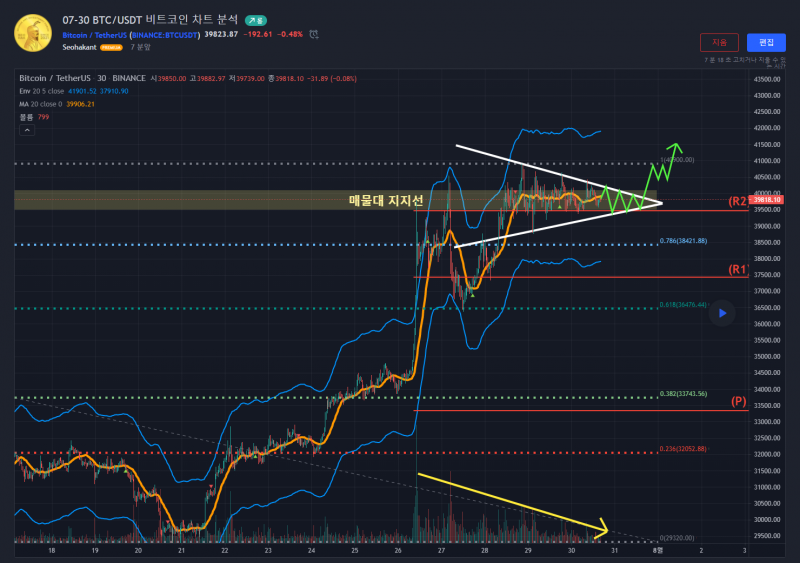
Task: Select the 볼륨 volume indicator legend
Action: pyautogui.click(x=27, y=117)
